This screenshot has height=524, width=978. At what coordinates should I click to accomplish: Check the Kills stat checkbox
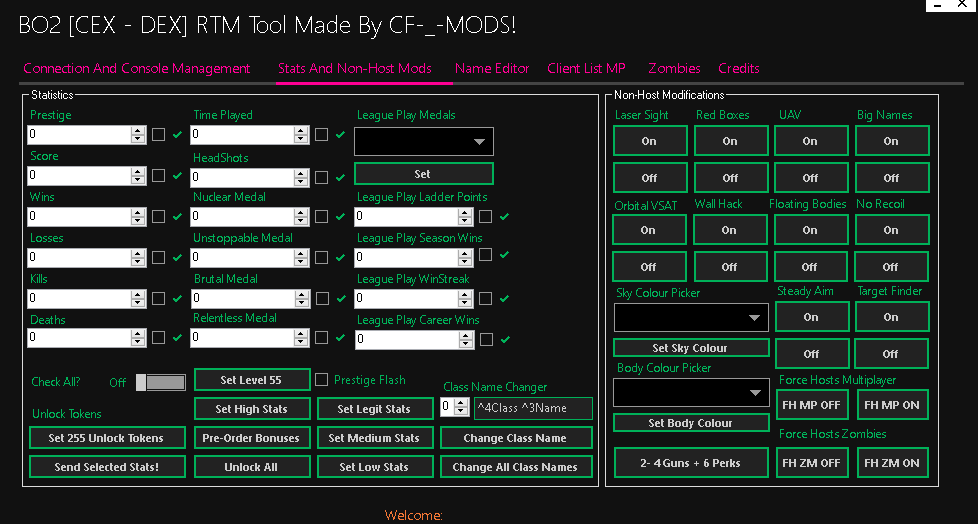[x=158, y=298]
